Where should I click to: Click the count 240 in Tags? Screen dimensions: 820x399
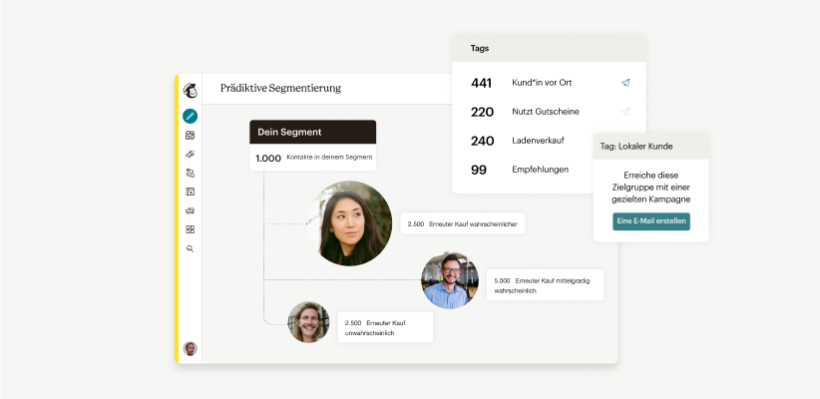[x=482, y=141]
